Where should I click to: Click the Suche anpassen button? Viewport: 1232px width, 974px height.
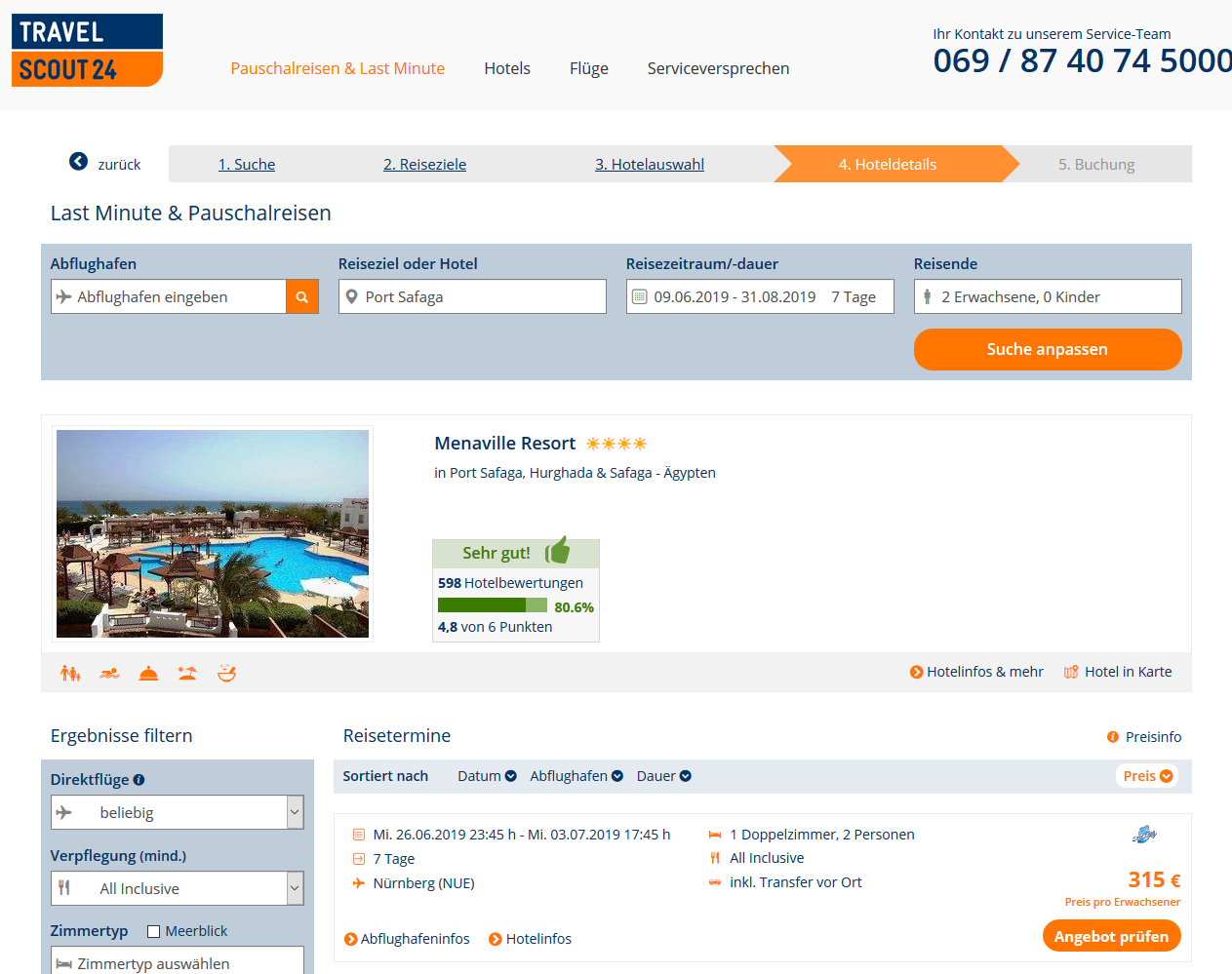click(1048, 349)
